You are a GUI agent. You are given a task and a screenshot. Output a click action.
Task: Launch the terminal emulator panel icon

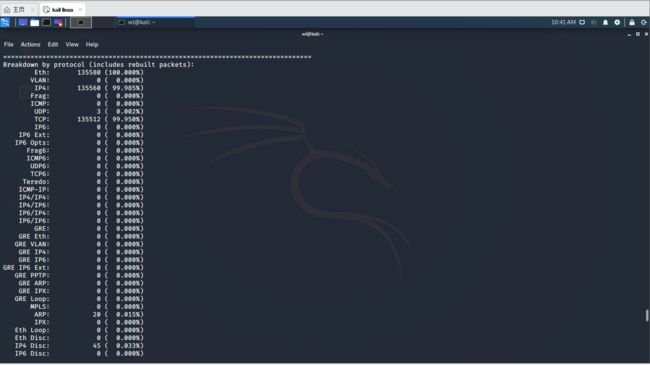[46, 22]
